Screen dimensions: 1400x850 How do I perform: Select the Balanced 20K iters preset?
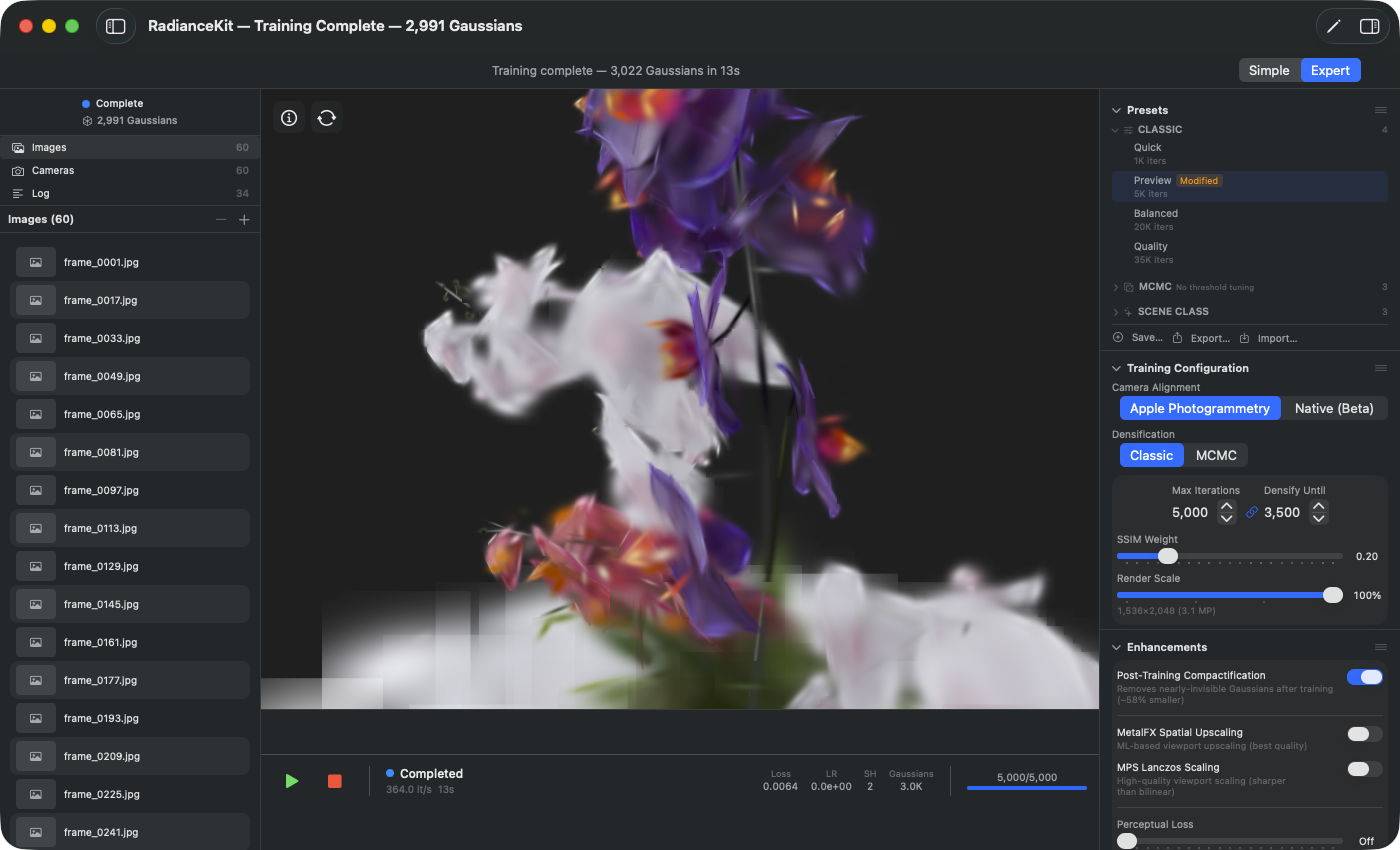1250,219
